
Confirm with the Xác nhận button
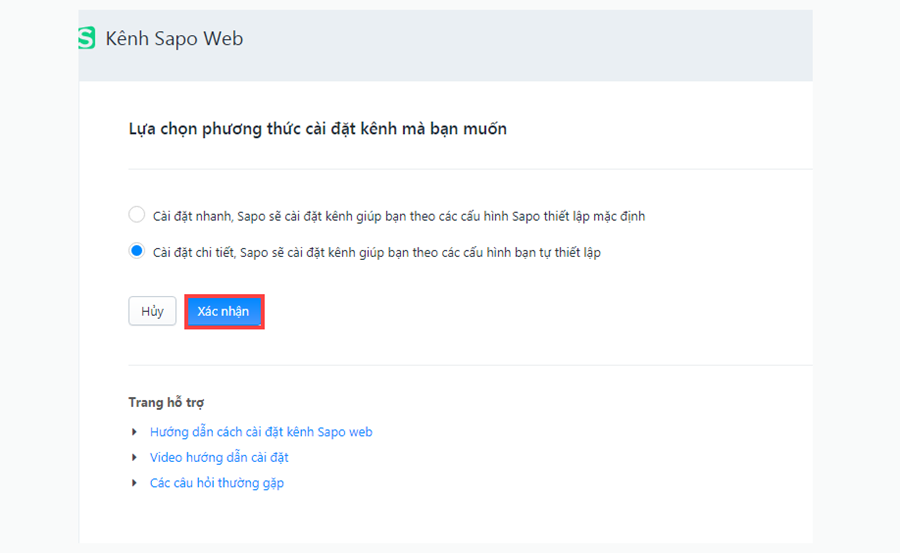[x=223, y=311]
